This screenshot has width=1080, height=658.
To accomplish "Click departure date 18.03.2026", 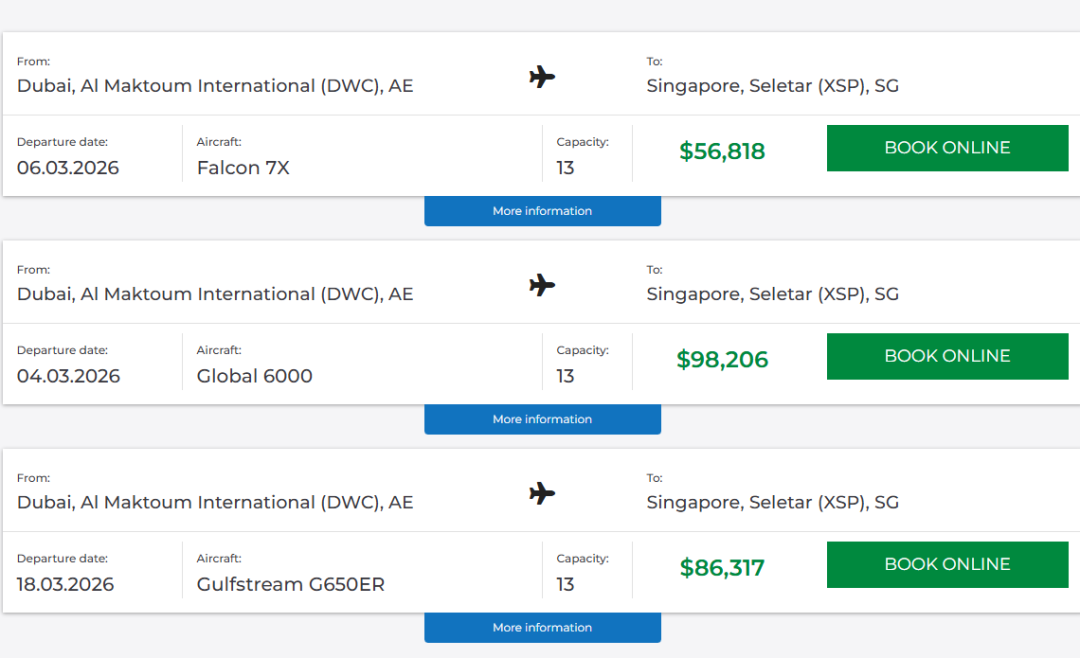I will [x=66, y=584].
